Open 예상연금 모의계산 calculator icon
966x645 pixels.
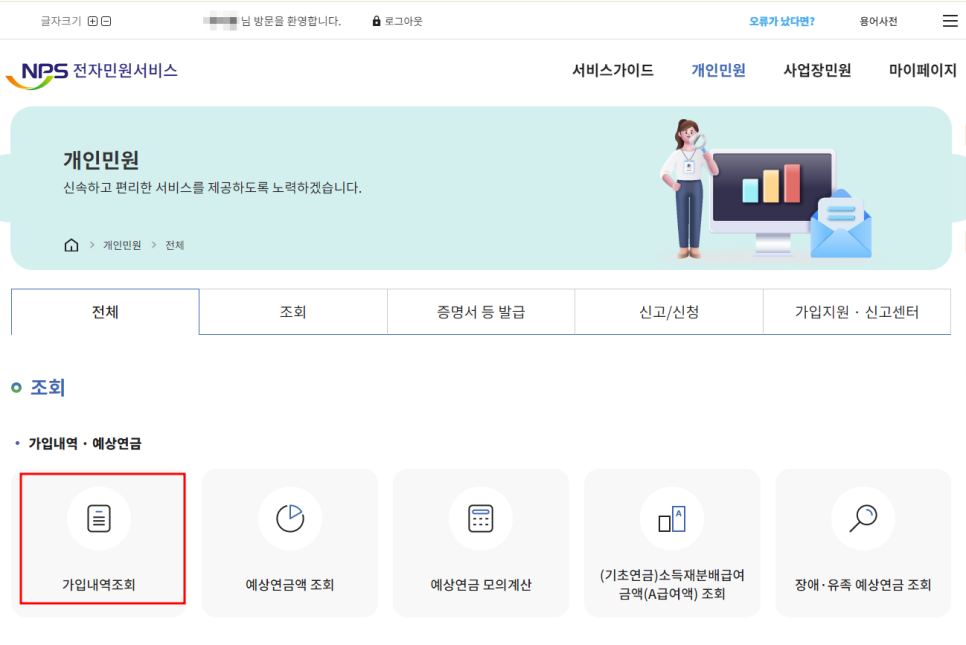pos(480,518)
